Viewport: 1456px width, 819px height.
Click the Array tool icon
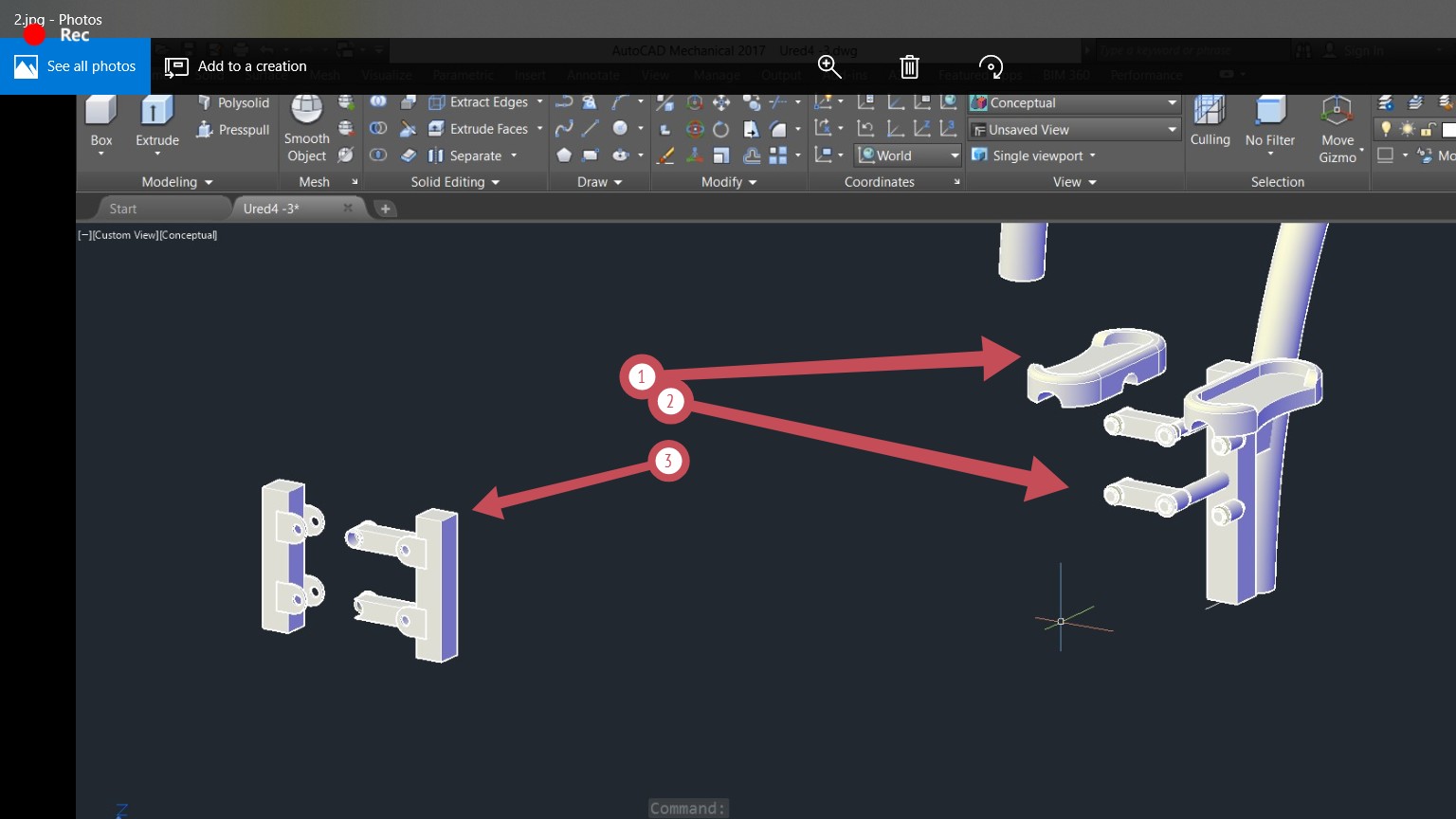click(778, 155)
